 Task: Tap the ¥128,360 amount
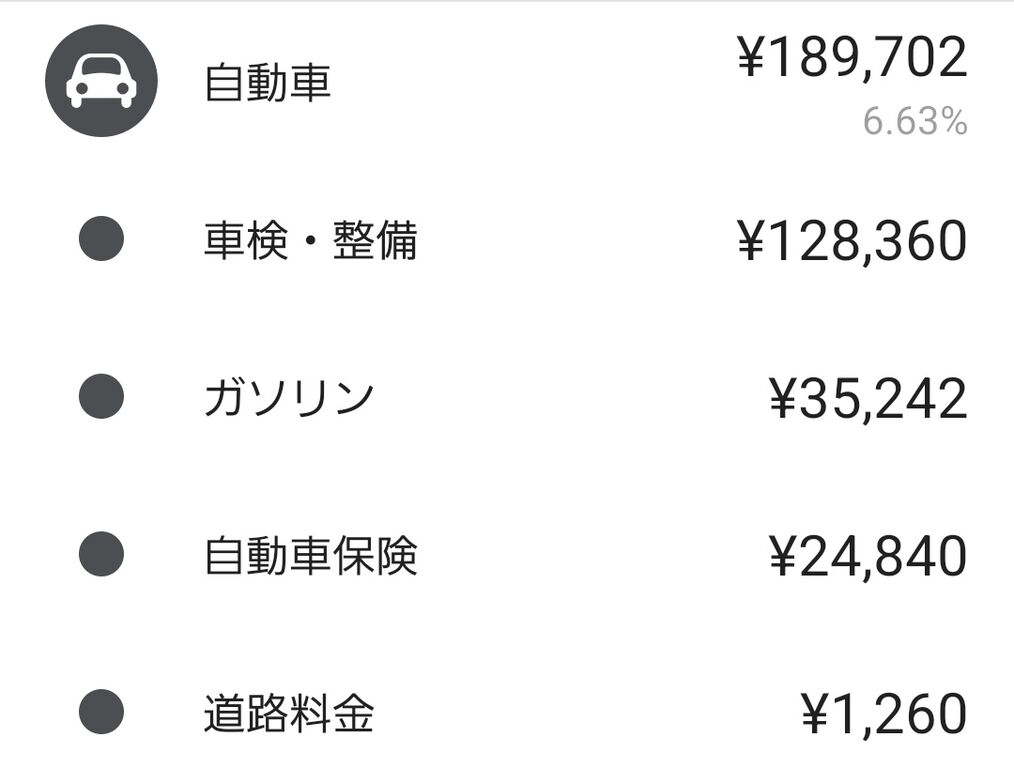tap(852, 241)
